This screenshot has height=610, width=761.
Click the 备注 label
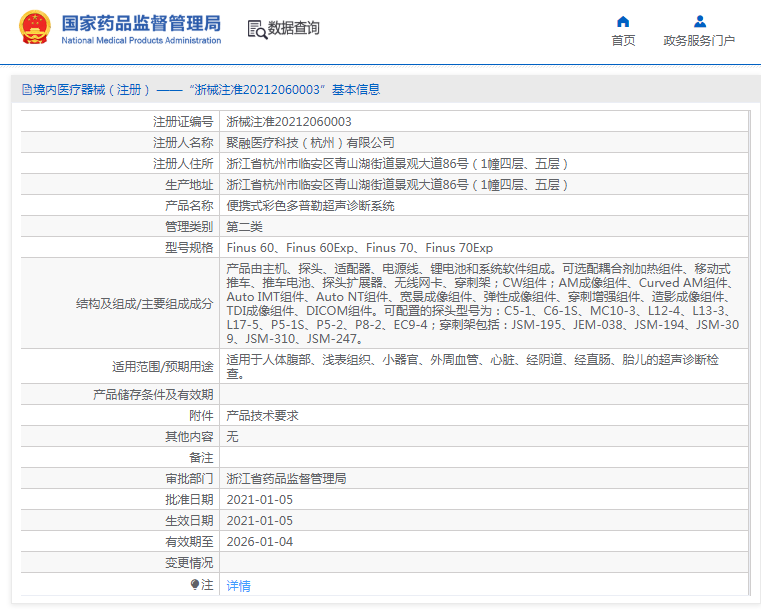[x=201, y=458]
